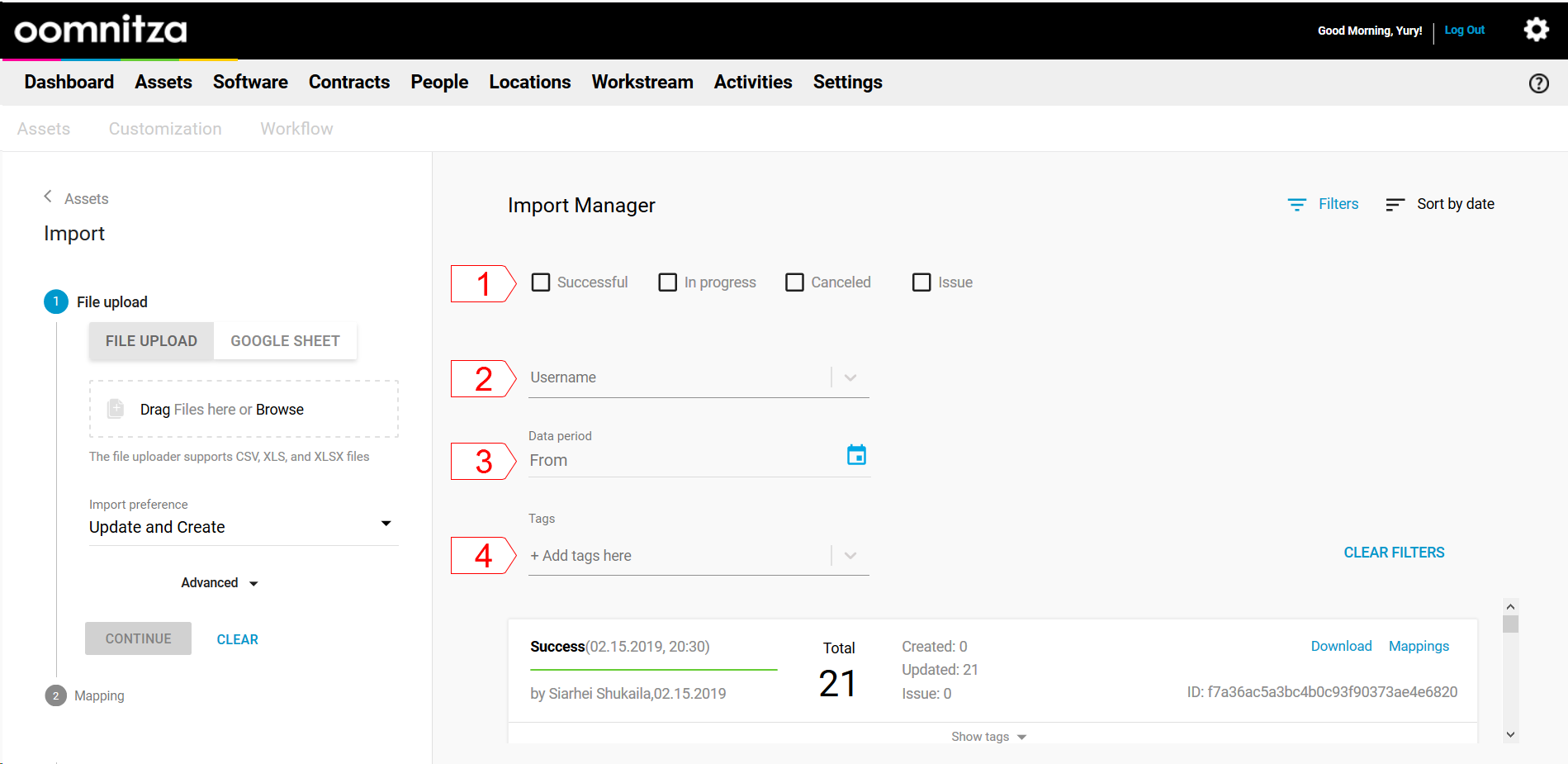Expand the Username dropdown
1568x764 pixels.
point(850,377)
